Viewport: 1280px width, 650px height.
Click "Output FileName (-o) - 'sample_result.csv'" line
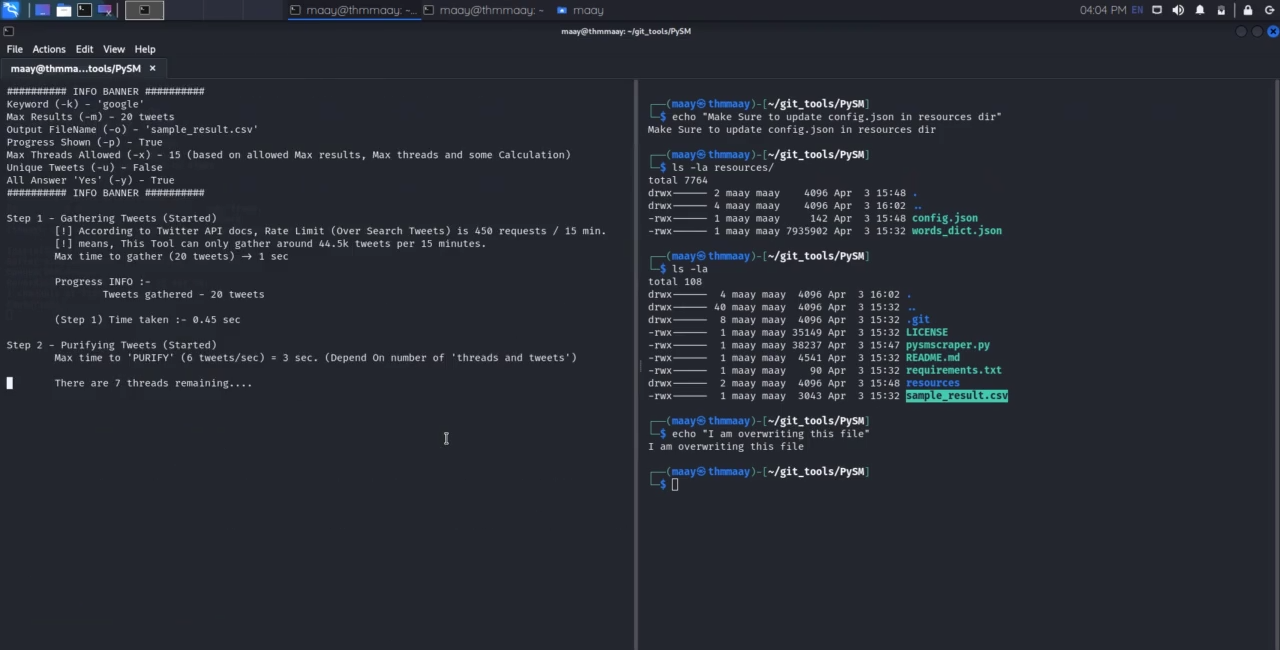point(132,129)
